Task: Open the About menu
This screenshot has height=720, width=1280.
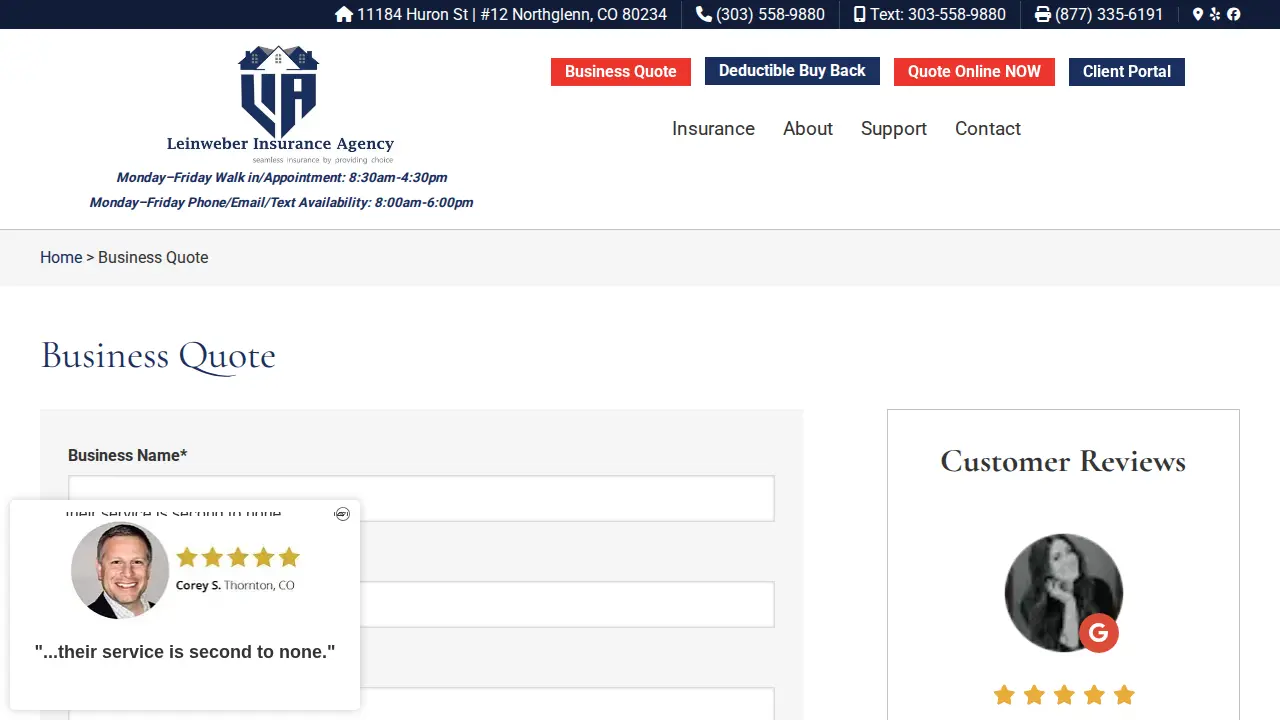Action: point(808,129)
